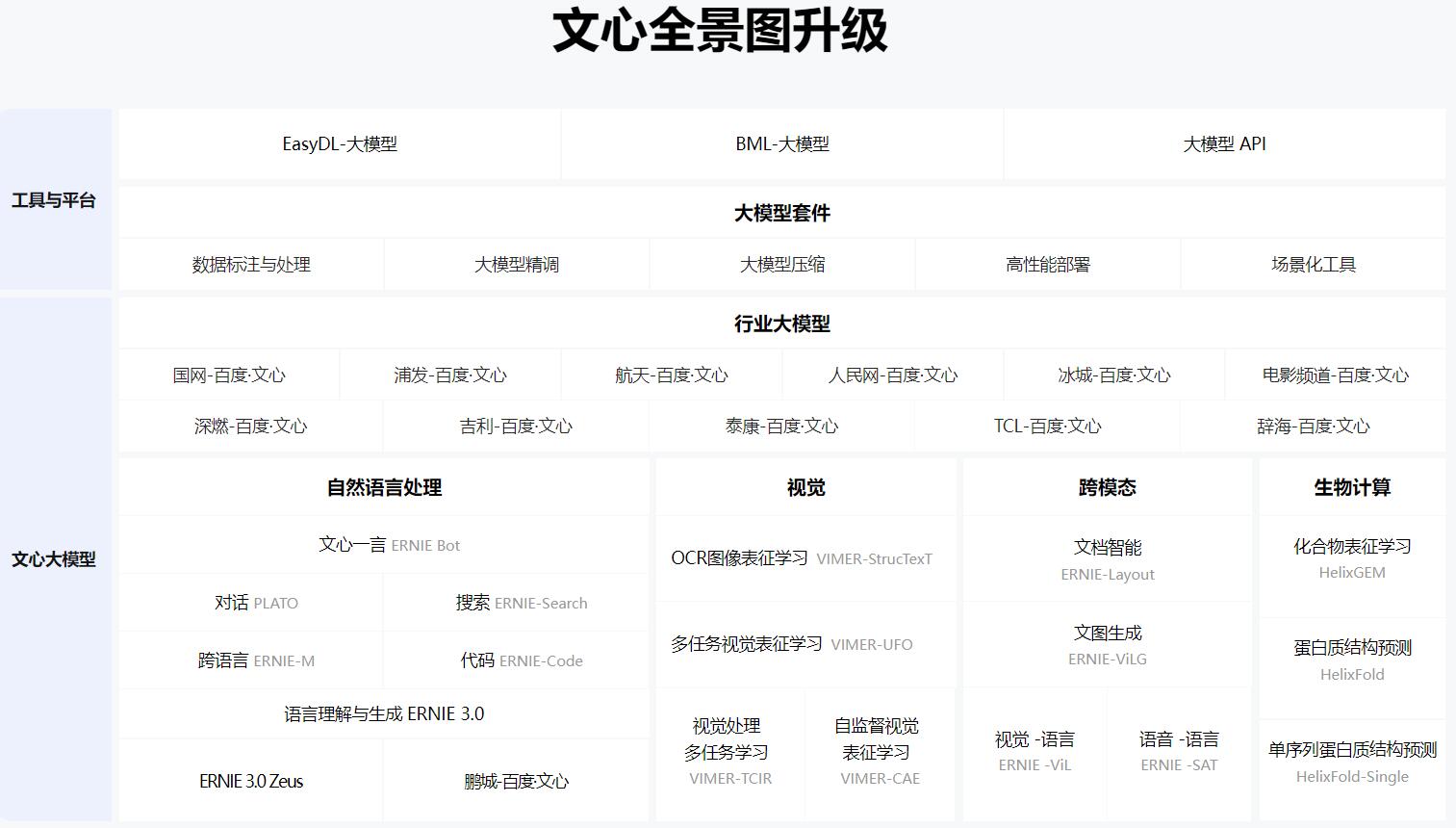1456x828 pixels.
Task: Select 数据标注与处理 under 大模型套件
Action: click(x=251, y=264)
